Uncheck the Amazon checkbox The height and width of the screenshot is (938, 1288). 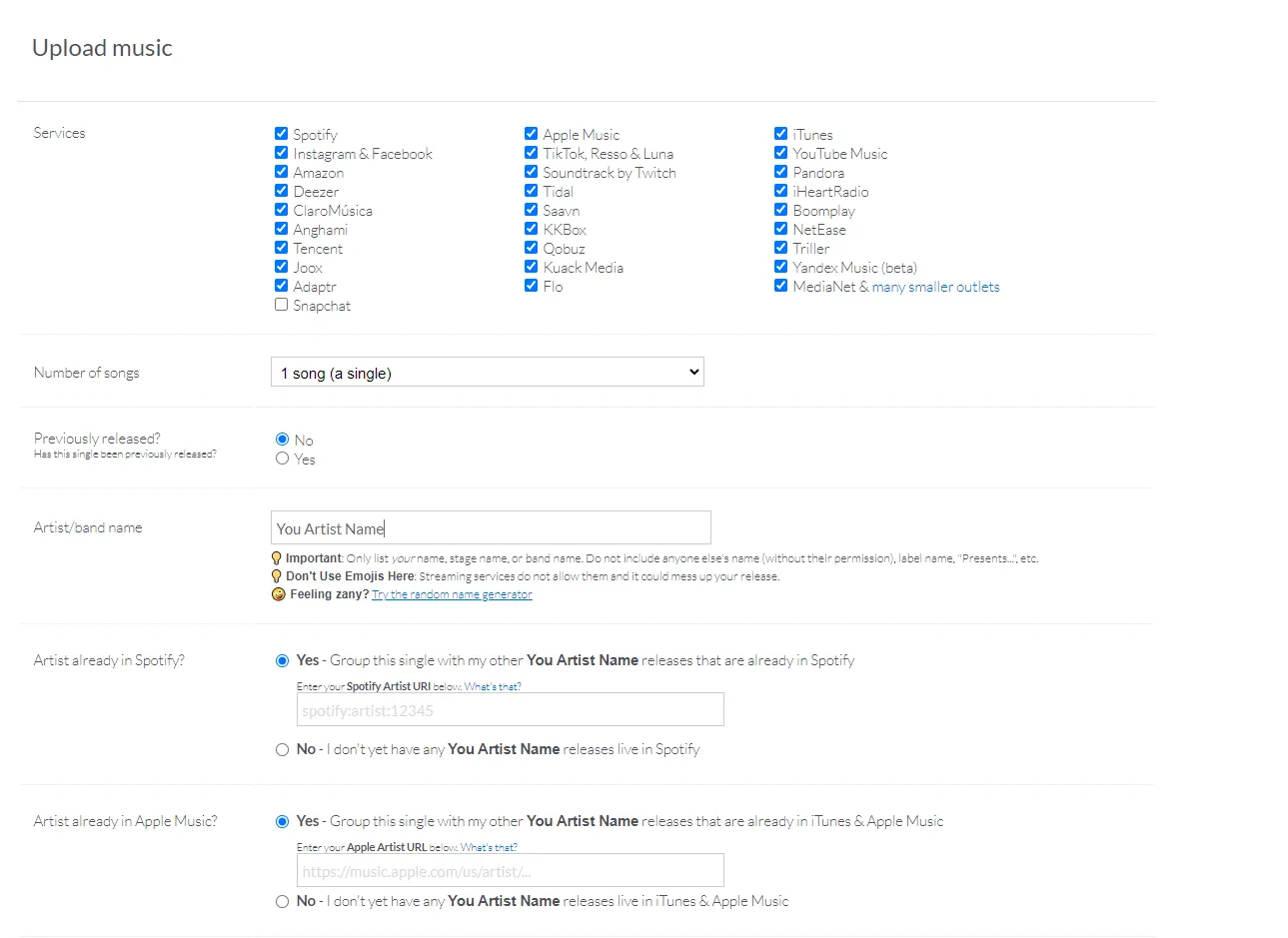coord(282,172)
